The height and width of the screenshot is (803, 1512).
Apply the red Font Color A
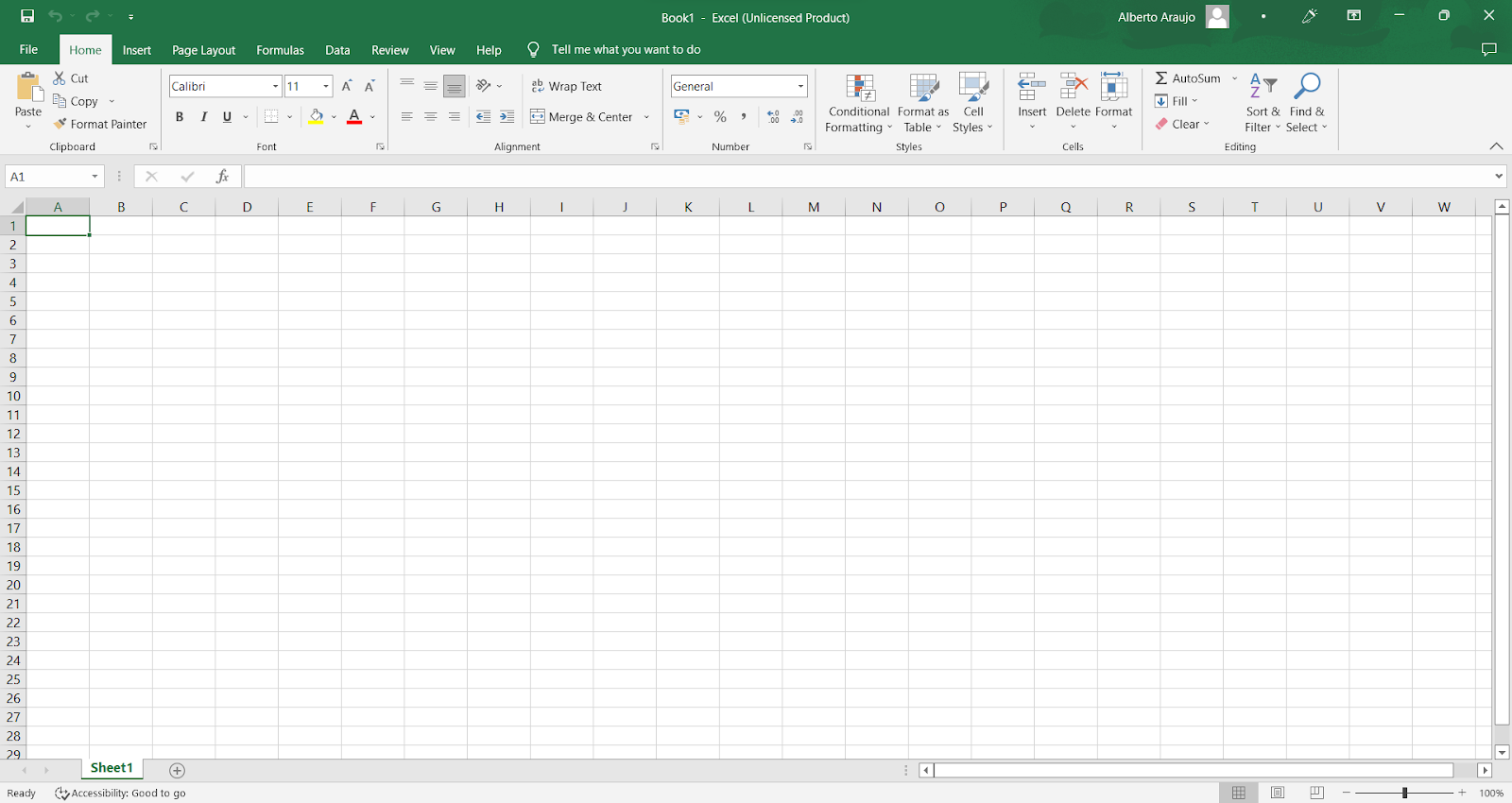pos(354,117)
